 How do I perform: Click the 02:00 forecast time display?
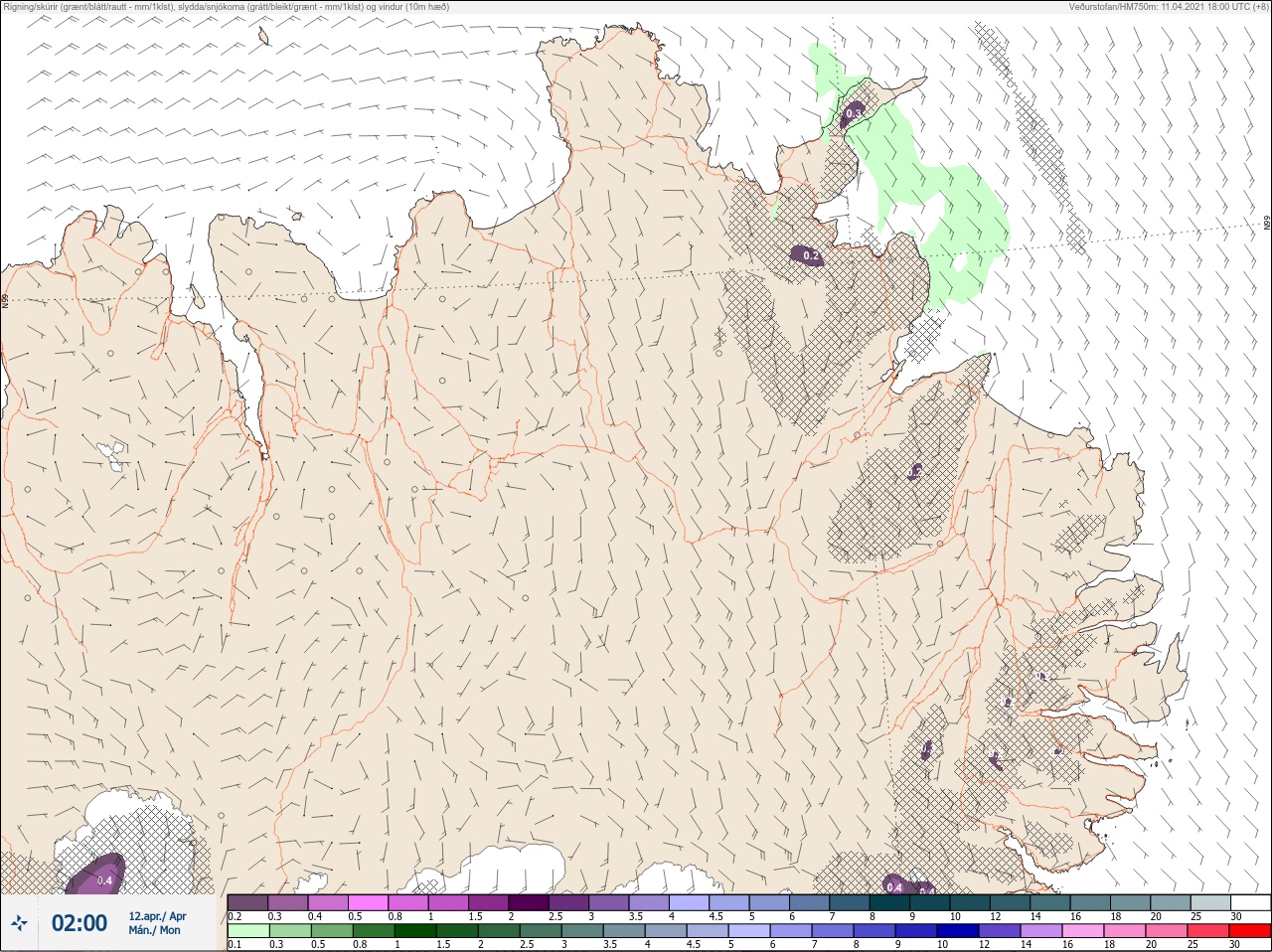79,923
